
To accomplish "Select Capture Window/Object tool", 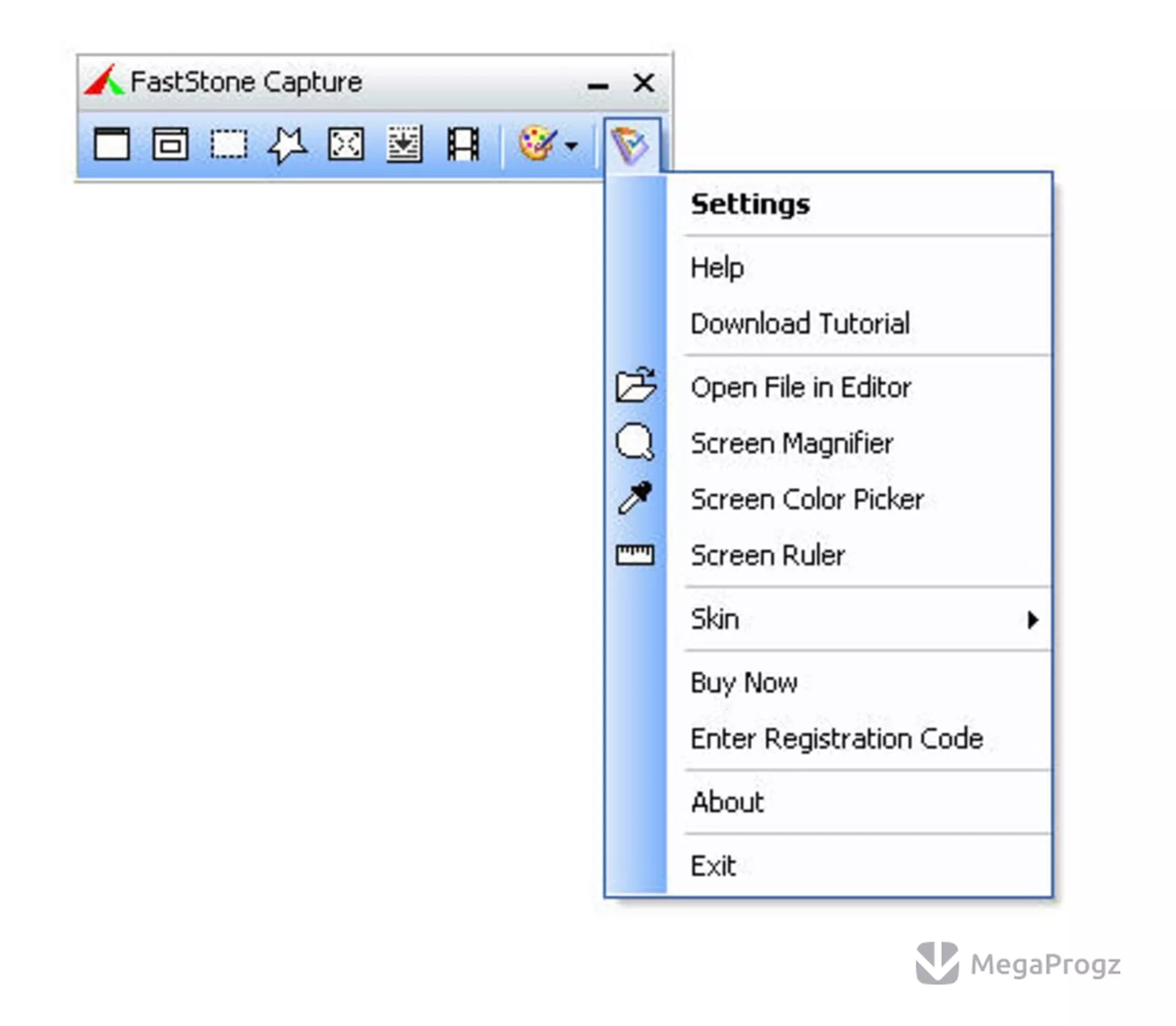I will click(x=170, y=145).
